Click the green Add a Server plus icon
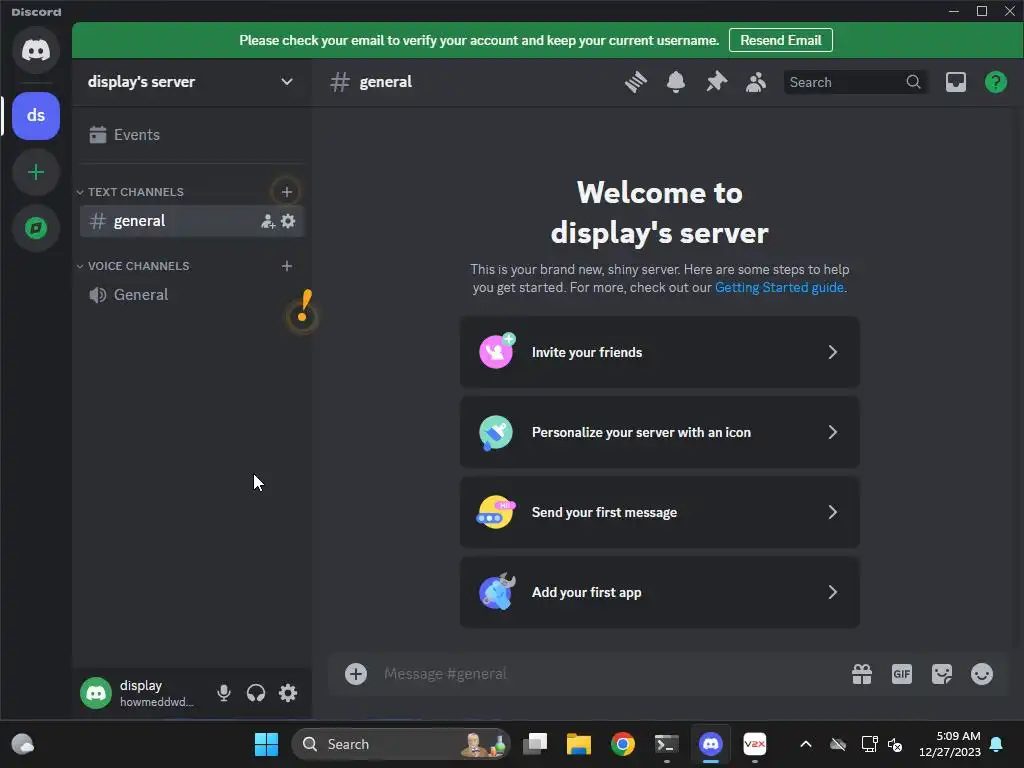Image resolution: width=1024 pixels, height=768 pixels. (36, 172)
